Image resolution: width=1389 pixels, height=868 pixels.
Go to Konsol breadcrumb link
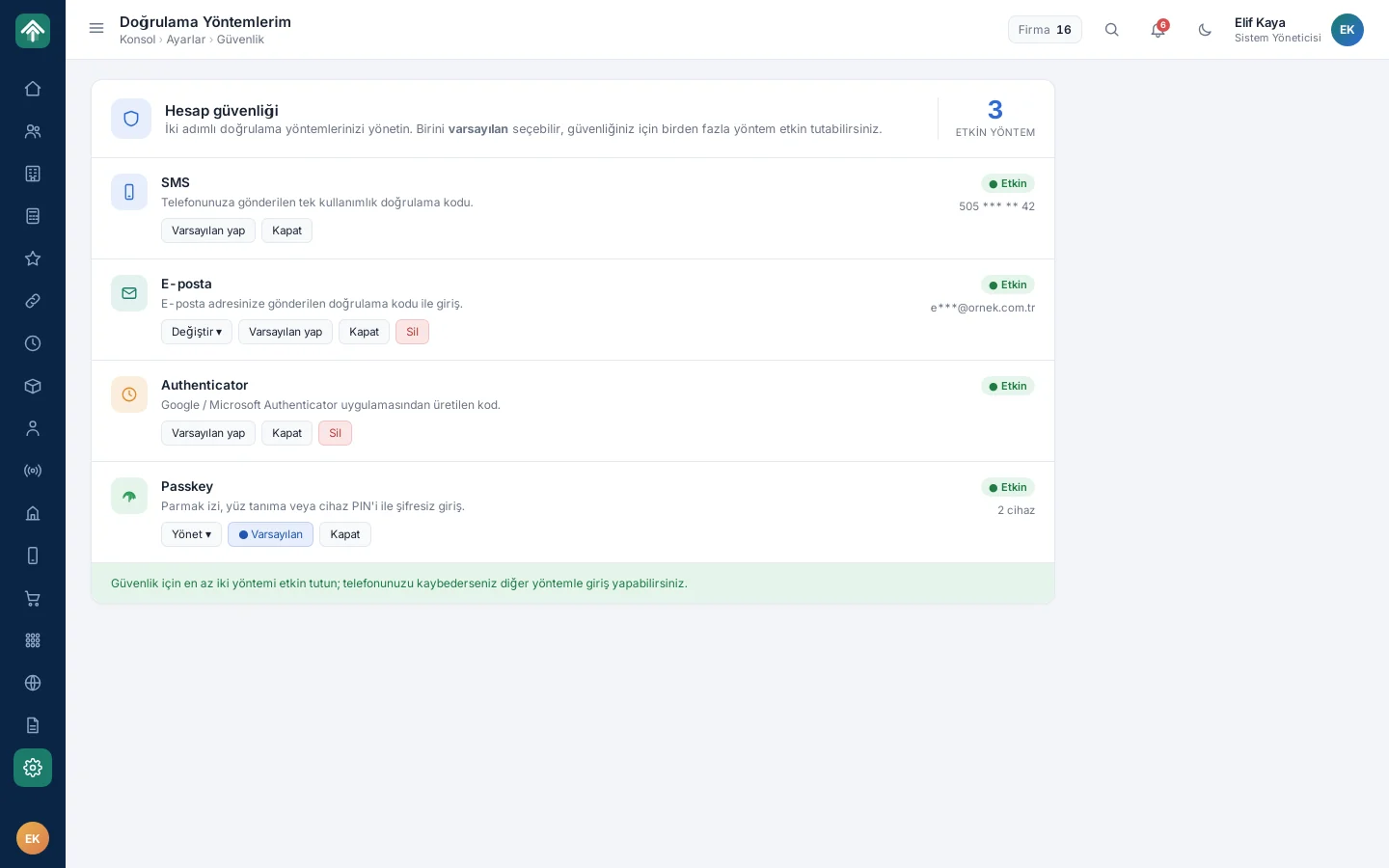137,40
